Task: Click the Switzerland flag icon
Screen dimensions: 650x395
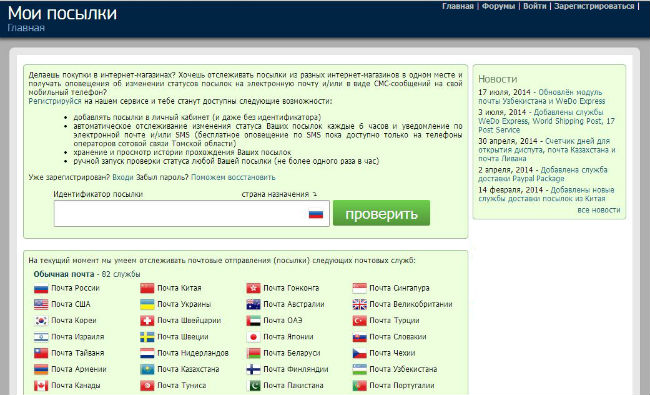Action: pos(147,321)
